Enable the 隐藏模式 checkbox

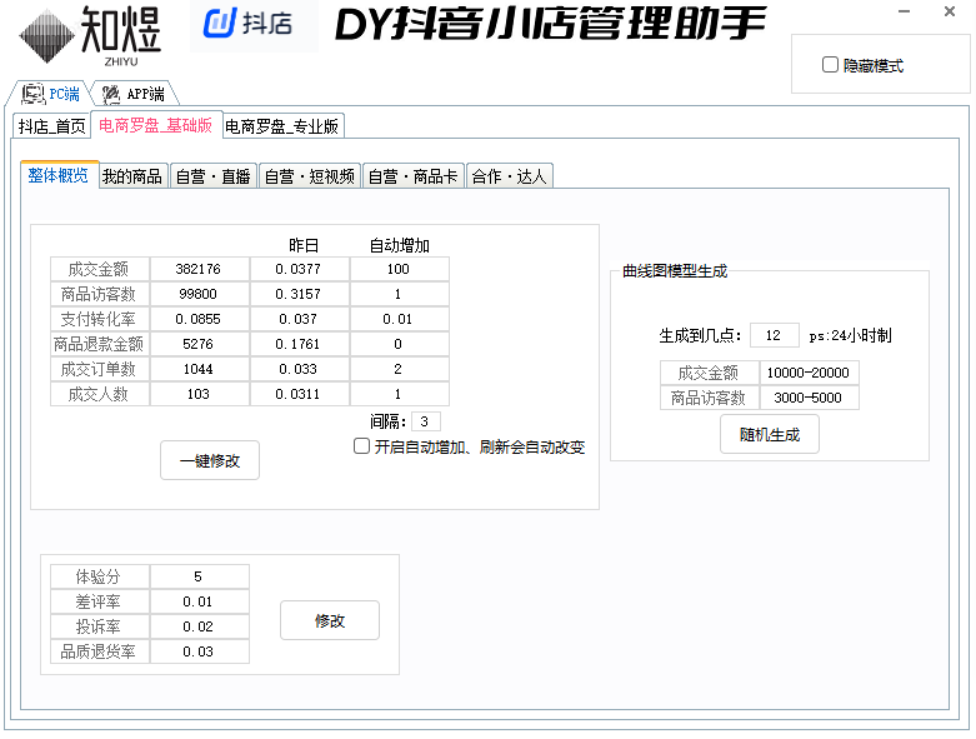[830, 65]
